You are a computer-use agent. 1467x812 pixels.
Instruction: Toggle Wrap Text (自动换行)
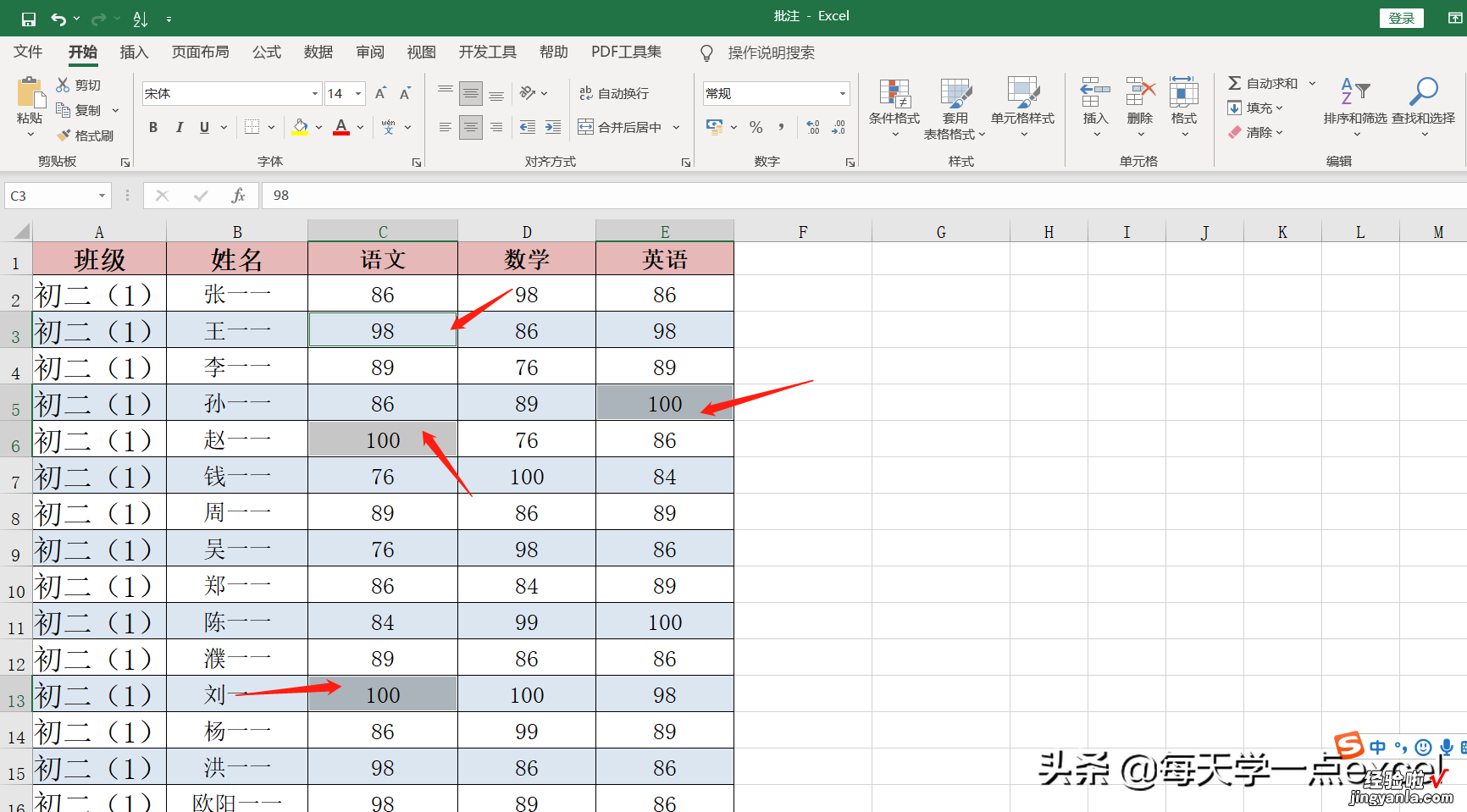pyautogui.click(x=614, y=93)
